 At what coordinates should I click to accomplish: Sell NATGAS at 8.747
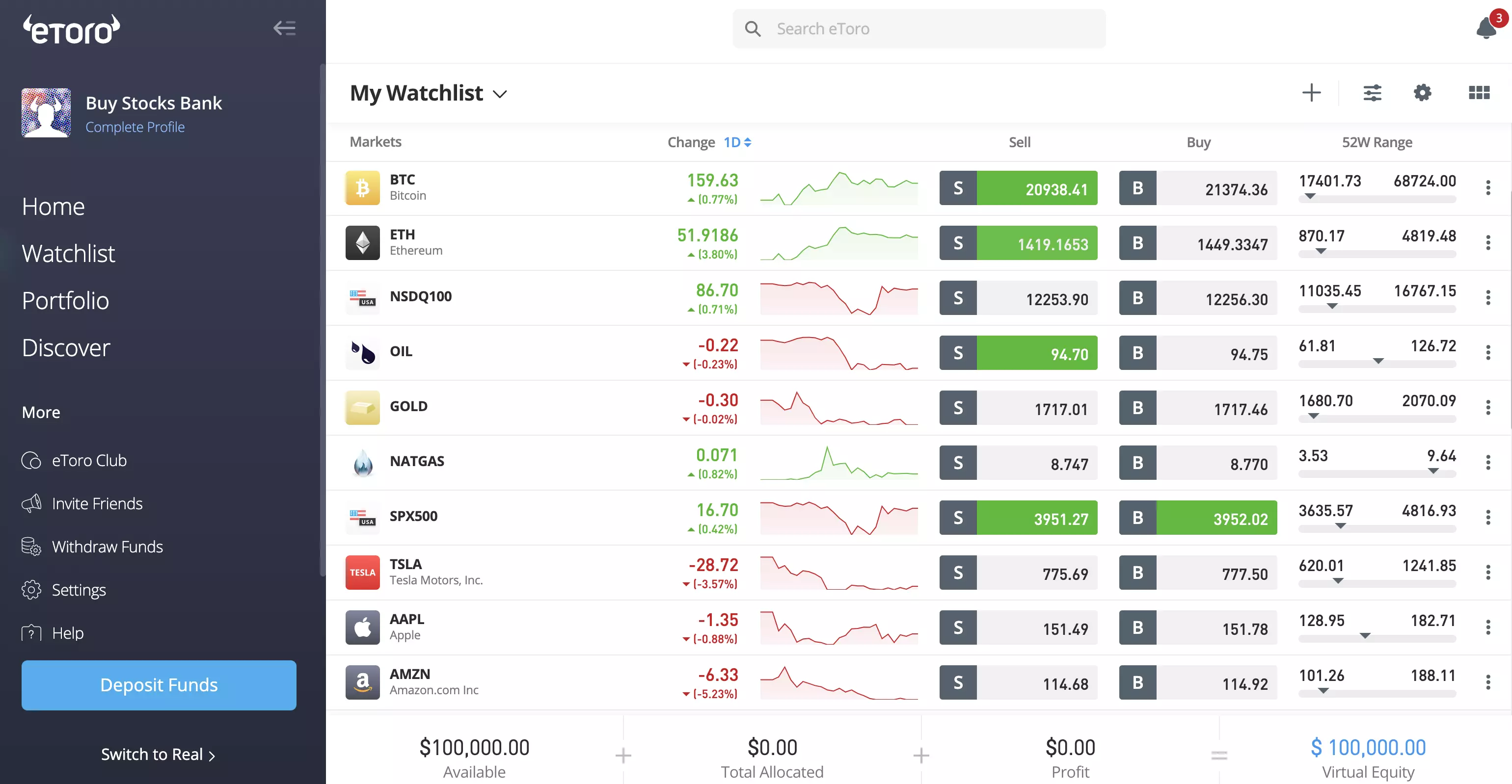1018,463
